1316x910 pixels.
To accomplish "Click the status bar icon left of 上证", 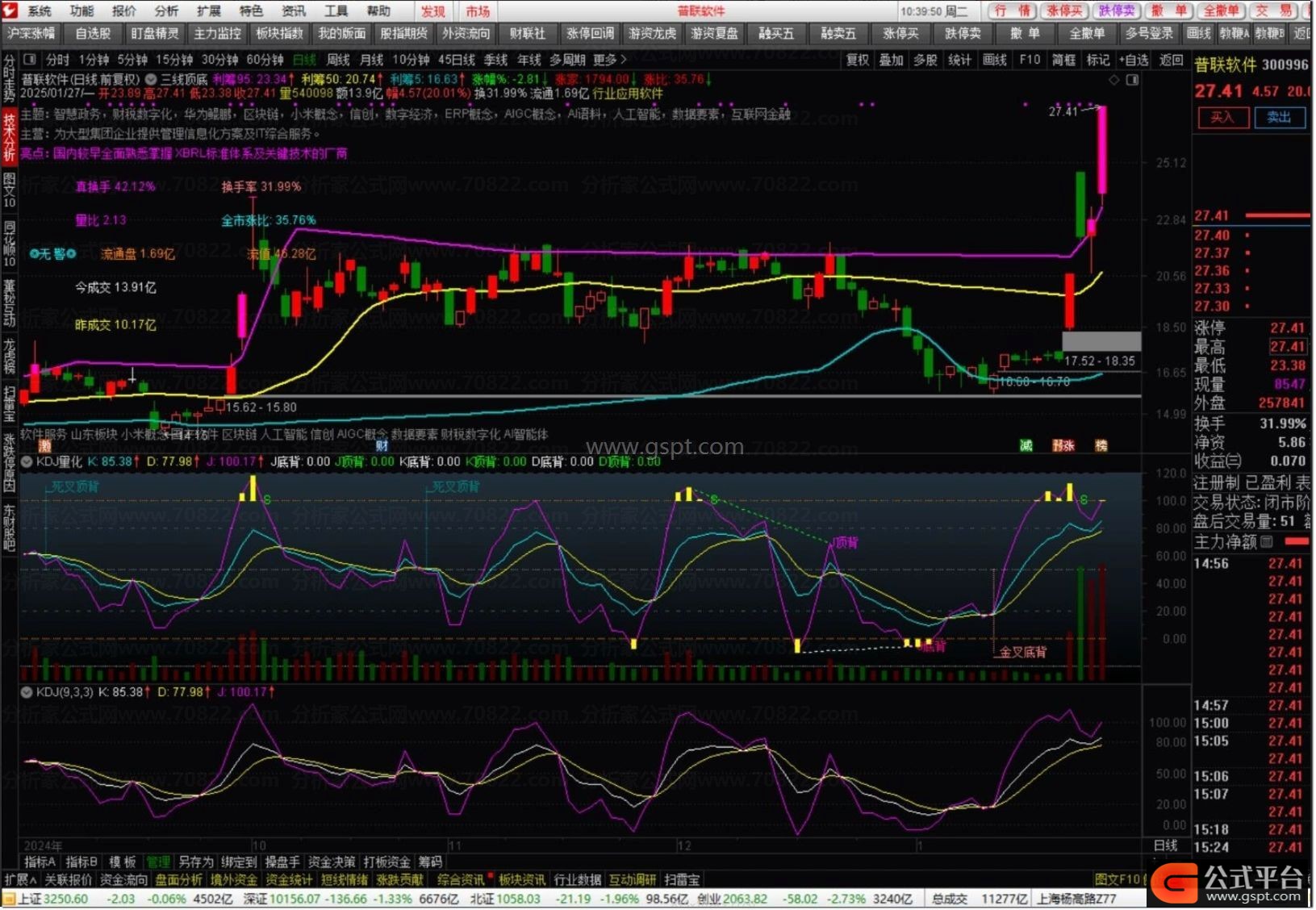I will click(x=9, y=899).
